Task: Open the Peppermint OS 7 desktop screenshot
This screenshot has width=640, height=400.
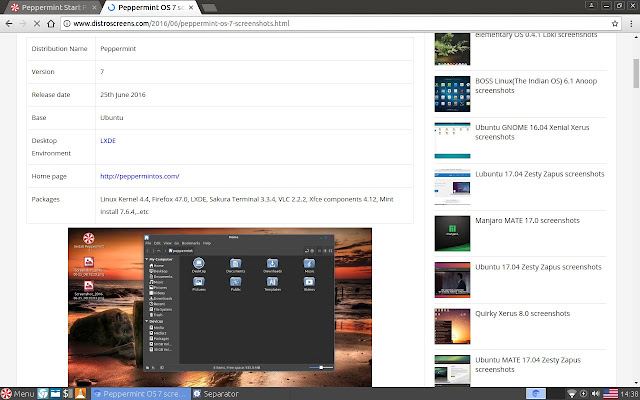Action: (220, 307)
